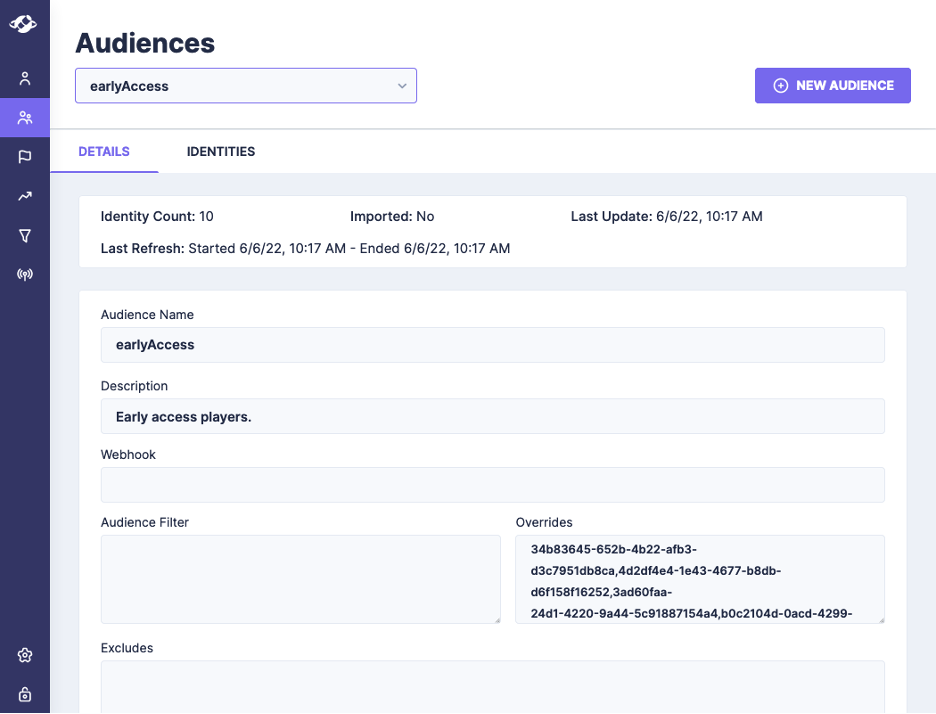Image resolution: width=936 pixels, height=714 pixels.
Task: Focus the Description text field
Action: pyautogui.click(x=492, y=417)
